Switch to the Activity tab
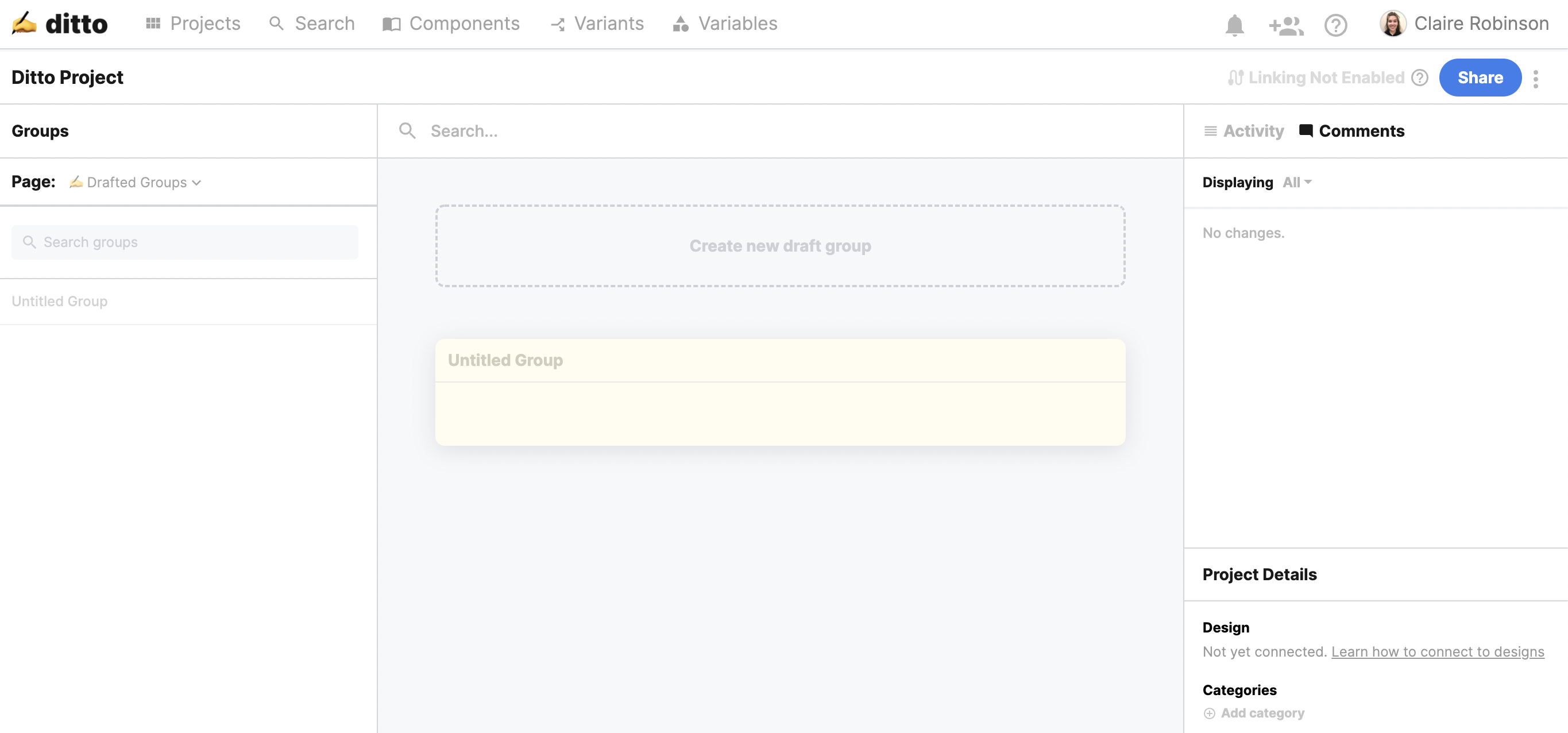 click(1245, 131)
